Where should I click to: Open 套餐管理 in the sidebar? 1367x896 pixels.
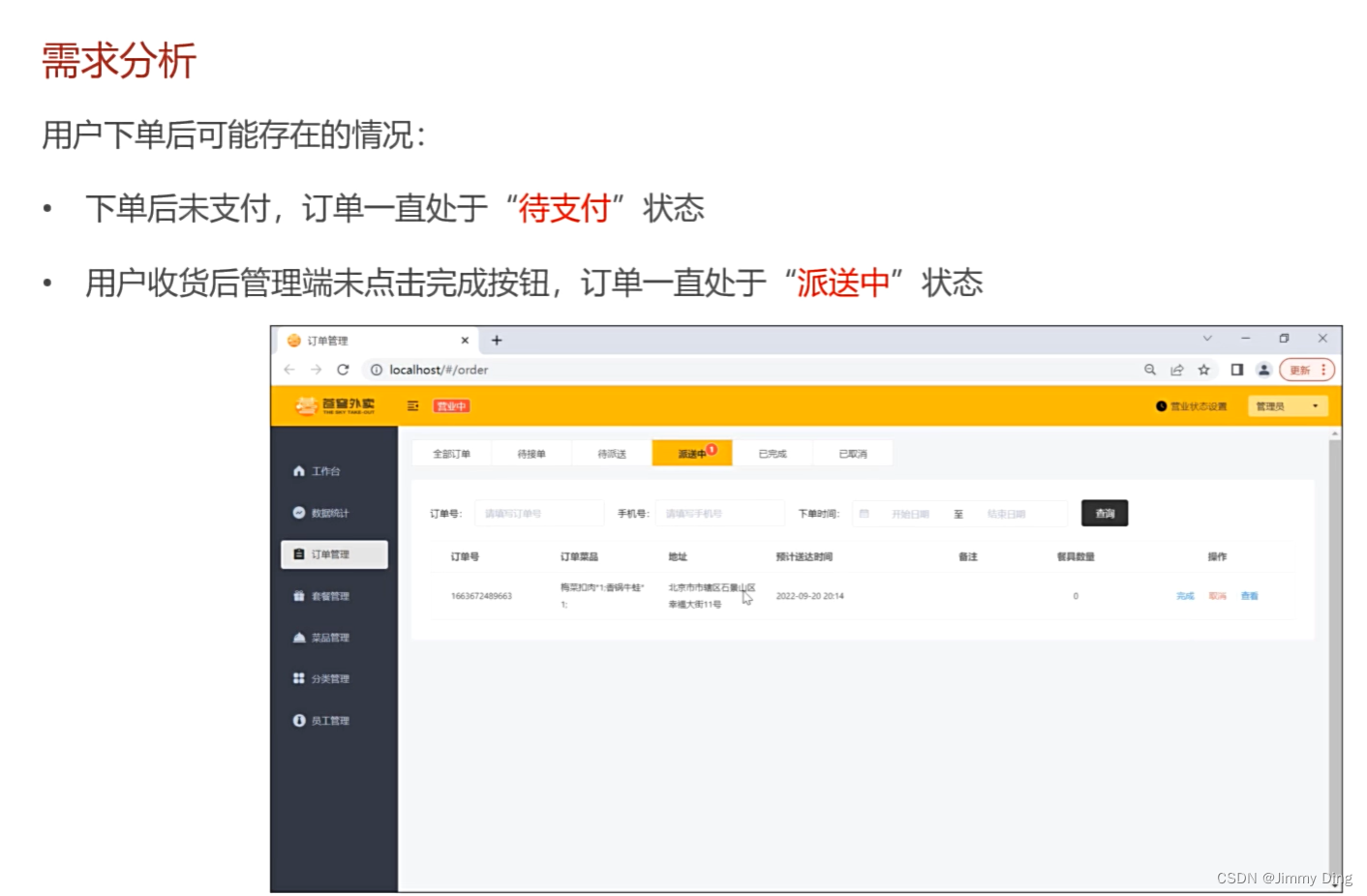(x=334, y=596)
